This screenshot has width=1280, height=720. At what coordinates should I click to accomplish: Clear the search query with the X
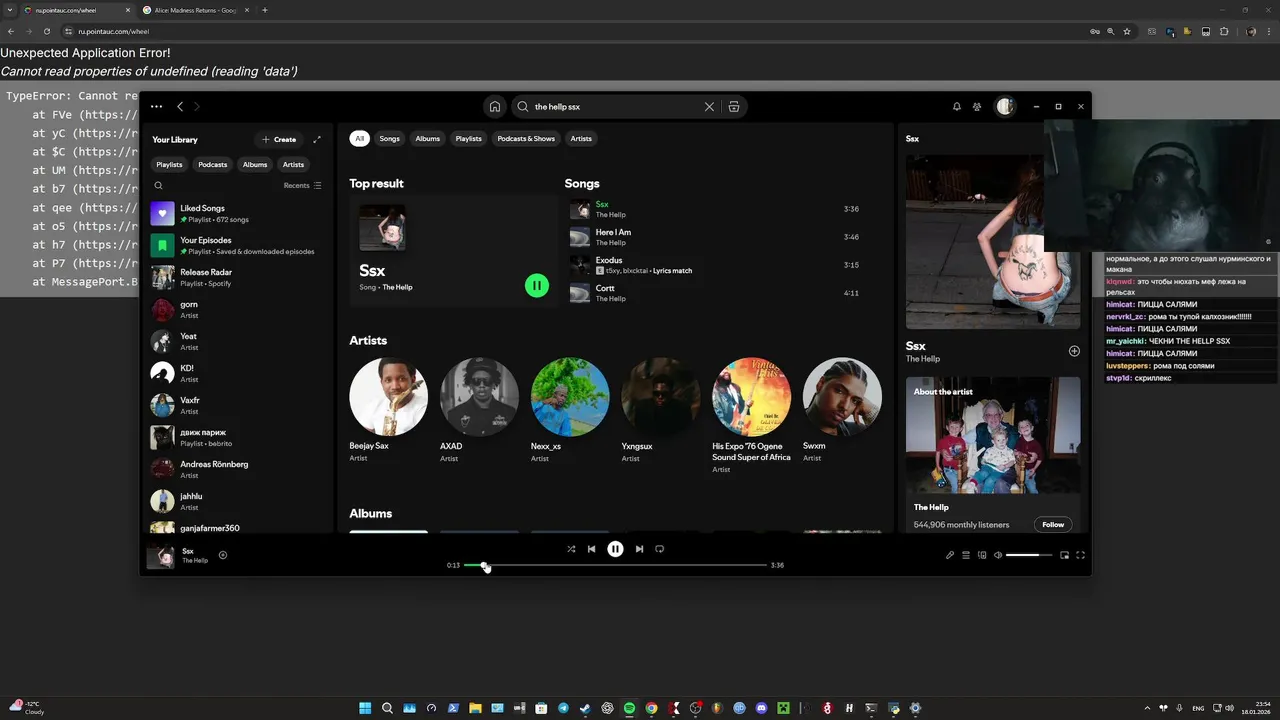pos(709,106)
